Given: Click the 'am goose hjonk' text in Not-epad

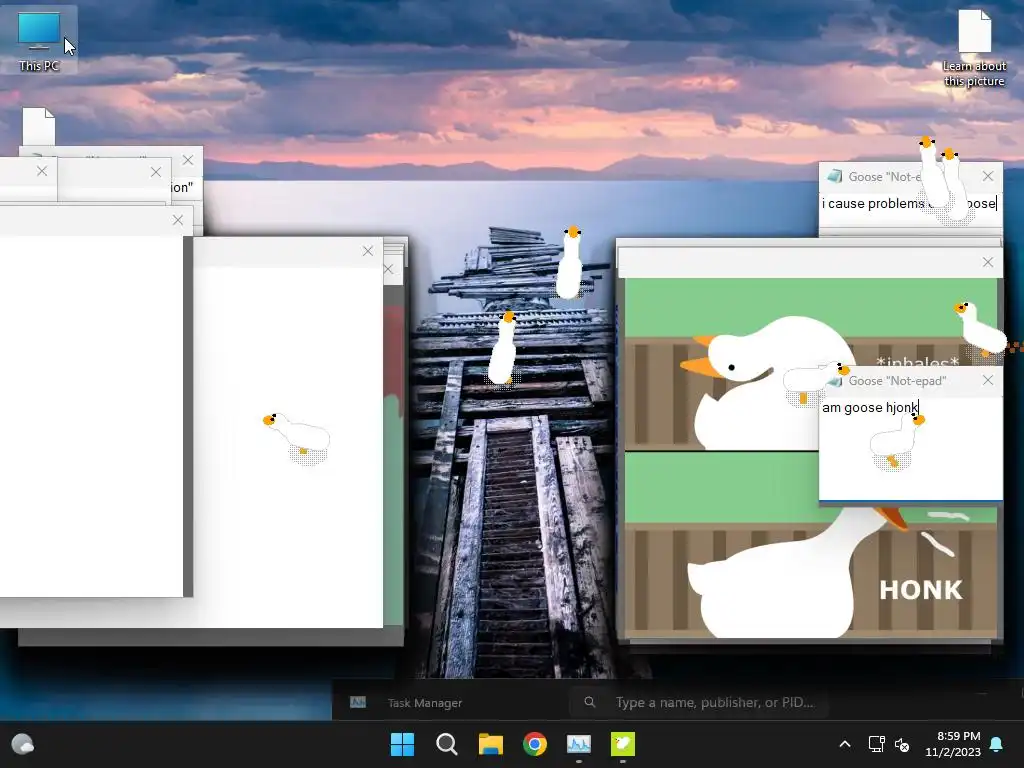Looking at the screenshot, I should [870, 408].
